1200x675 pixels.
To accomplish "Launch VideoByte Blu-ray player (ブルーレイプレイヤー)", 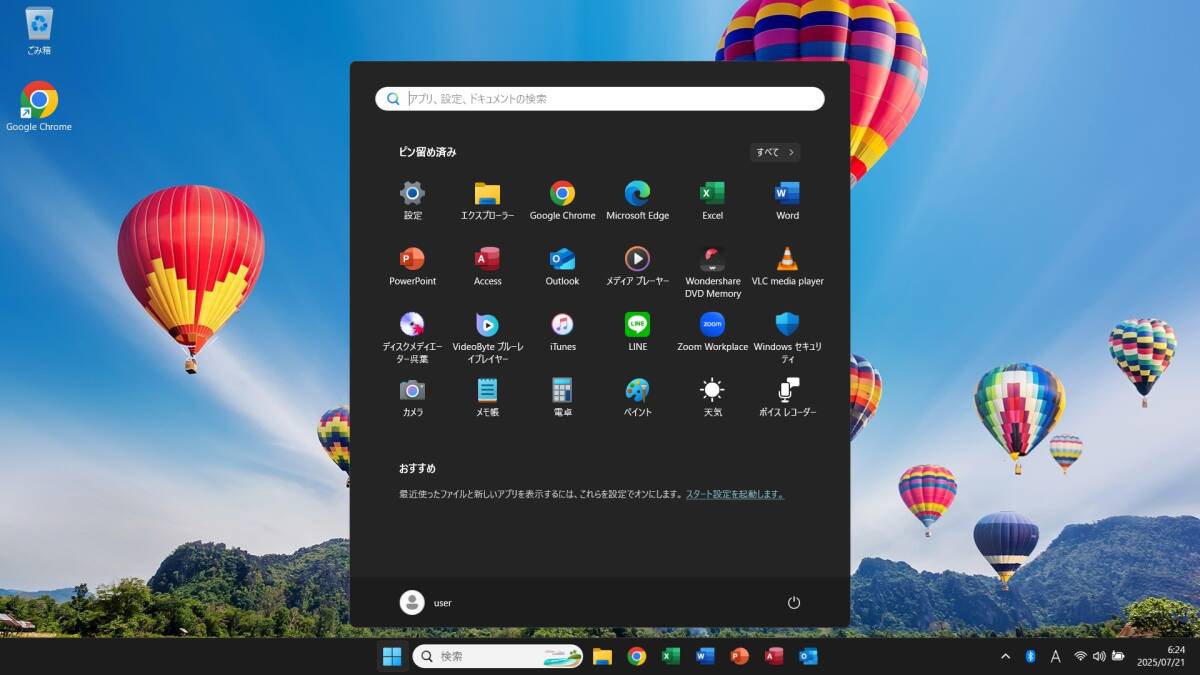I will pyautogui.click(x=487, y=338).
